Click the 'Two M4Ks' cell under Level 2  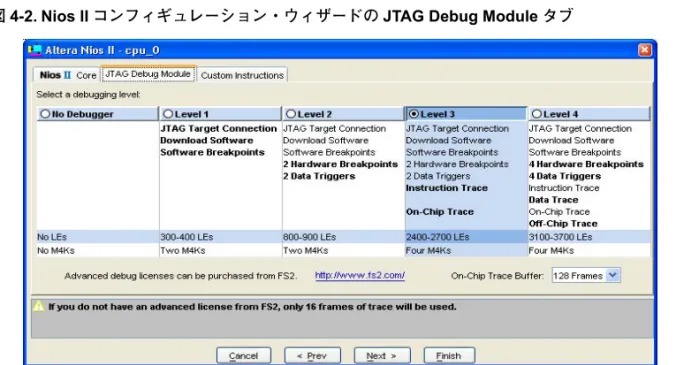(x=343, y=250)
